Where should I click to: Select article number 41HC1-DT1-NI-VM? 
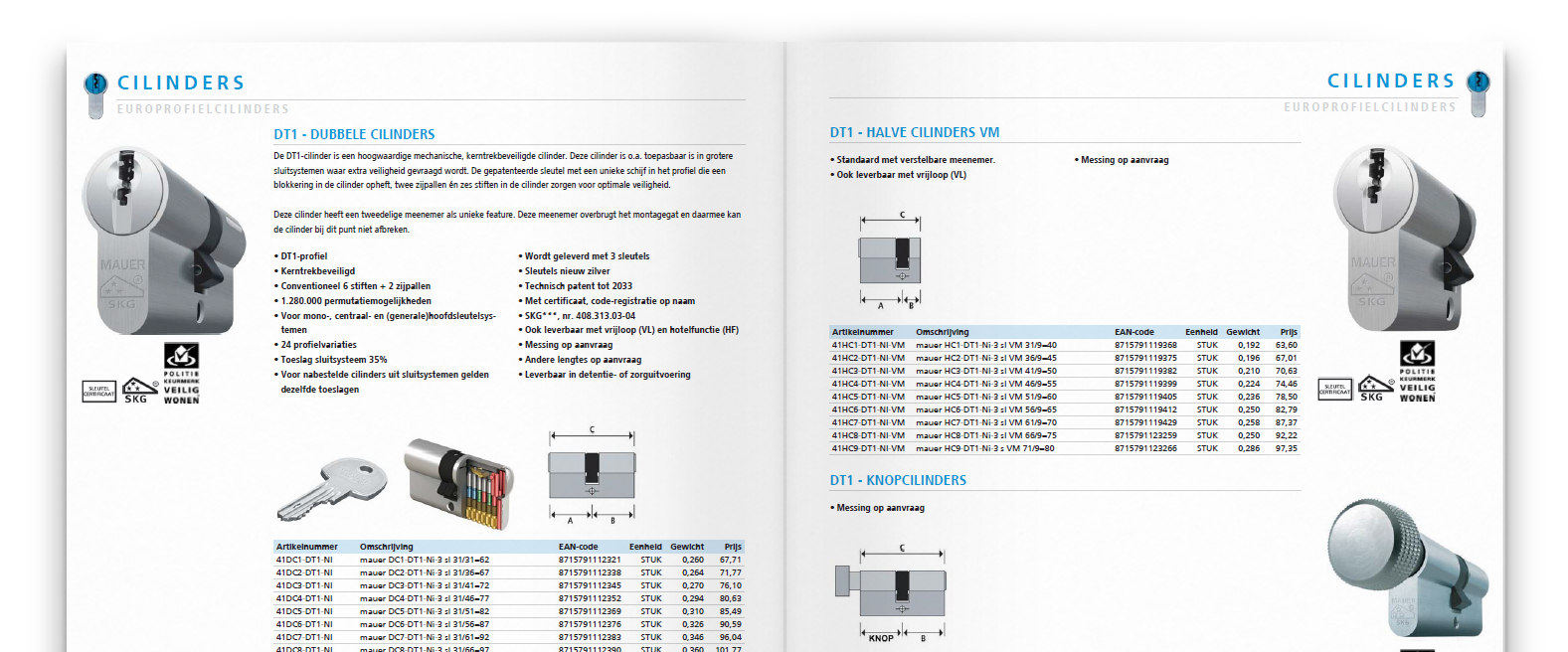[868, 345]
